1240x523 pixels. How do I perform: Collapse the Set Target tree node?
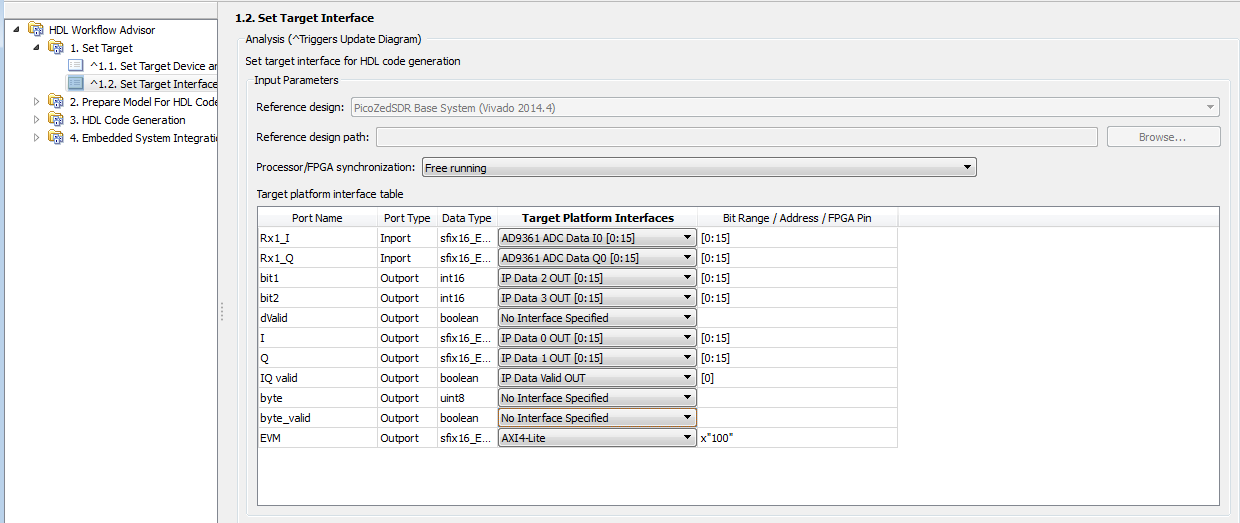[x=37, y=48]
